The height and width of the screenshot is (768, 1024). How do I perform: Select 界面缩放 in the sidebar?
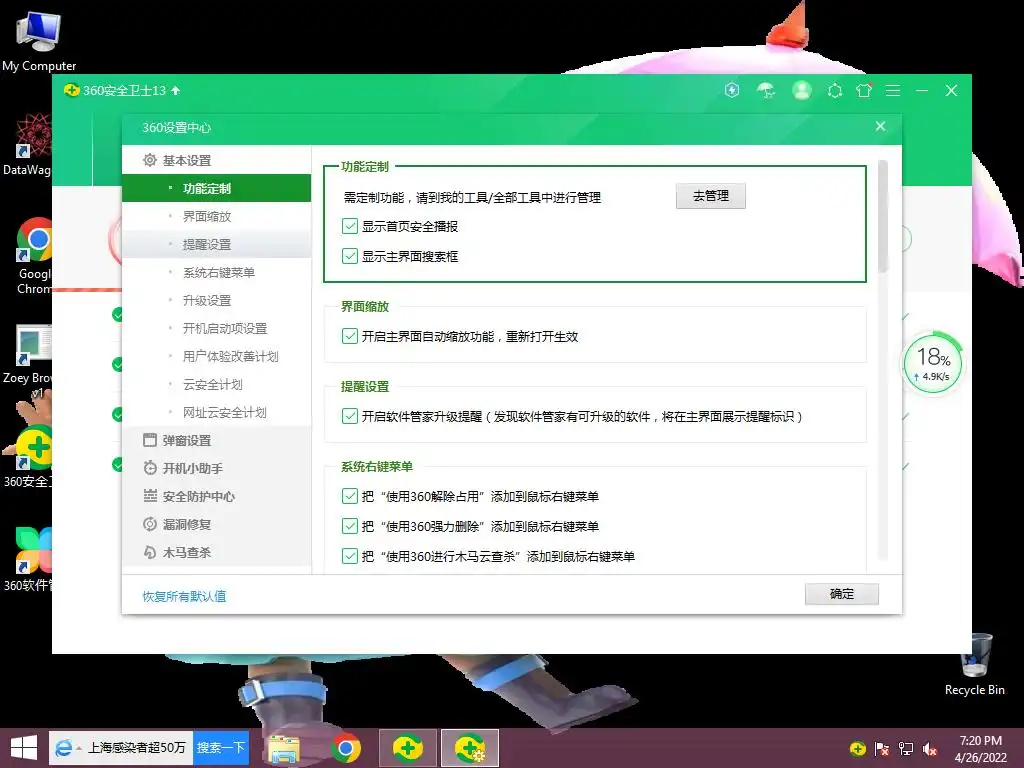click(216, 216)
